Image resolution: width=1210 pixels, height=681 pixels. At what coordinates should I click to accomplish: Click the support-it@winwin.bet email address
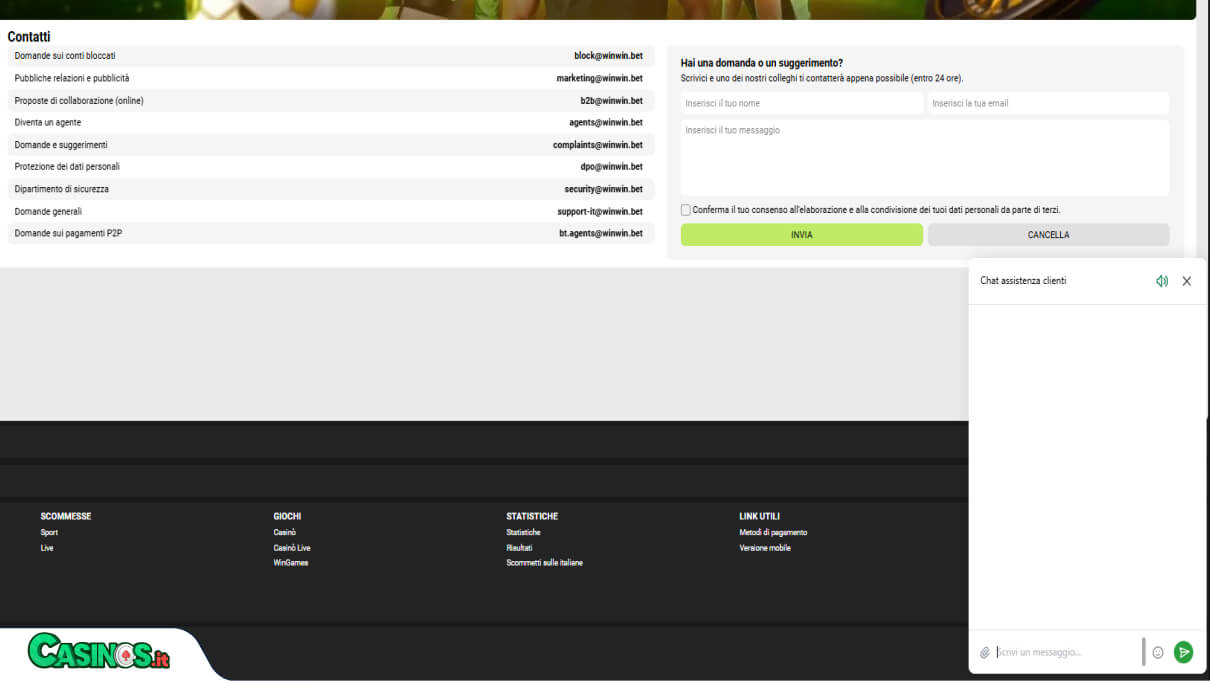pos(600,212)
